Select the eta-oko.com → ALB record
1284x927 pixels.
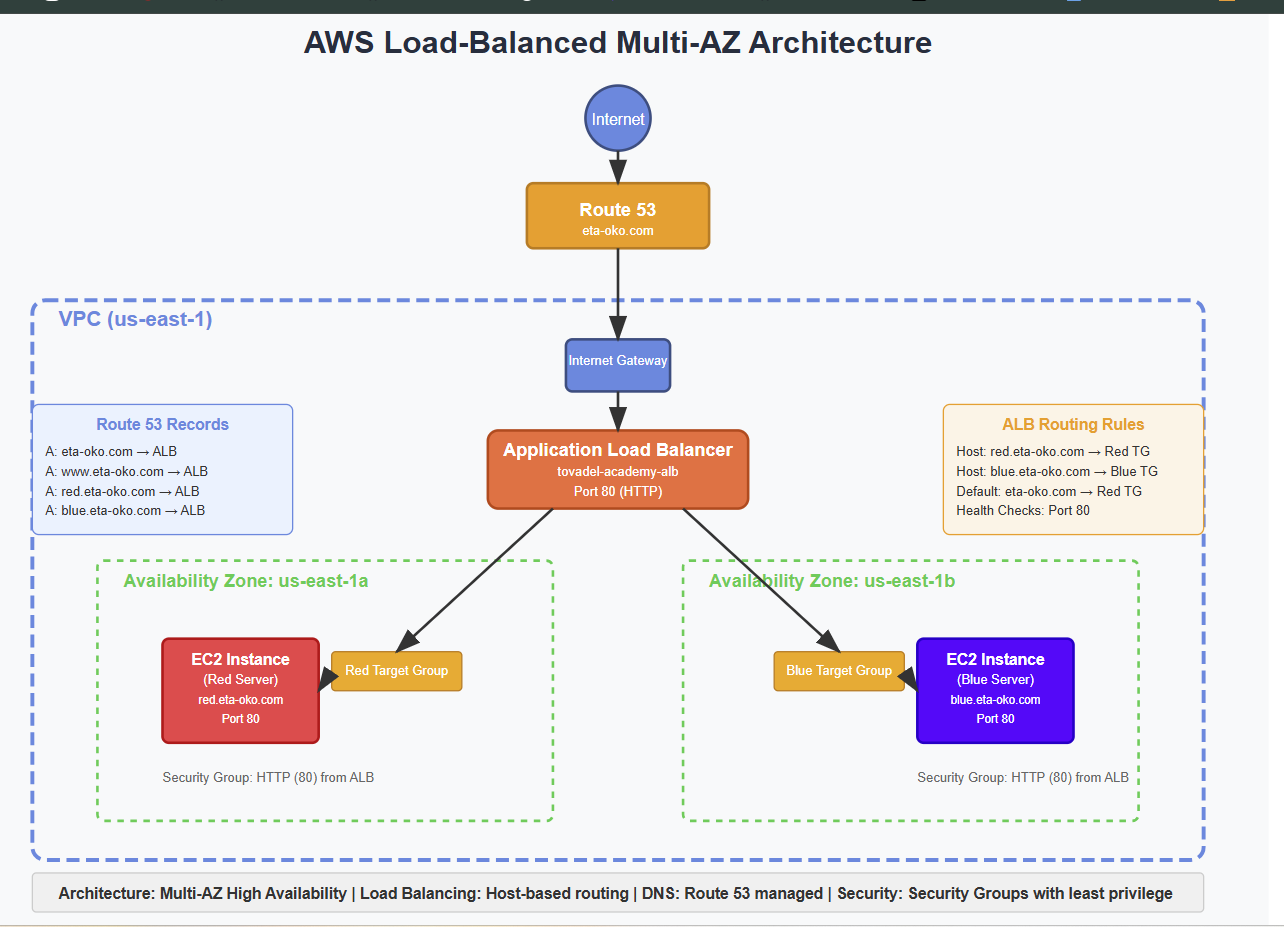pos(113,451)
